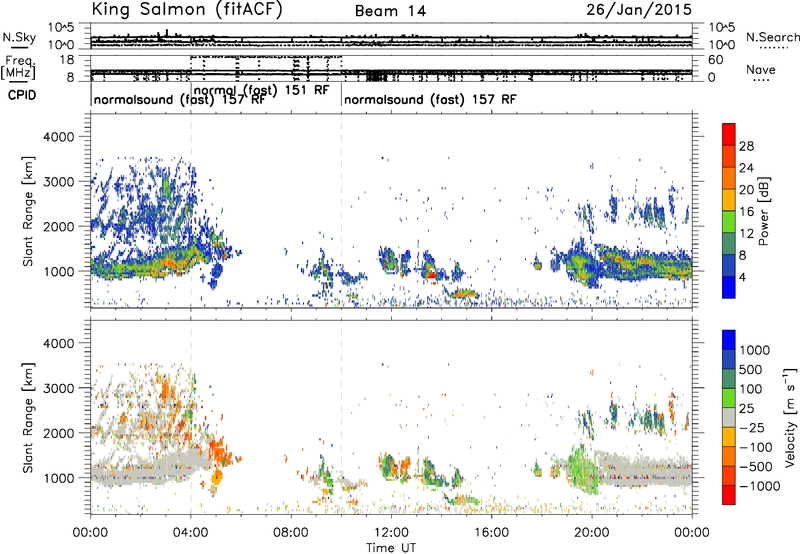This screenshot has width=800, height=554.
Task: Click Slant Range [km] label of velocity panel
Action: pos(28,418)
